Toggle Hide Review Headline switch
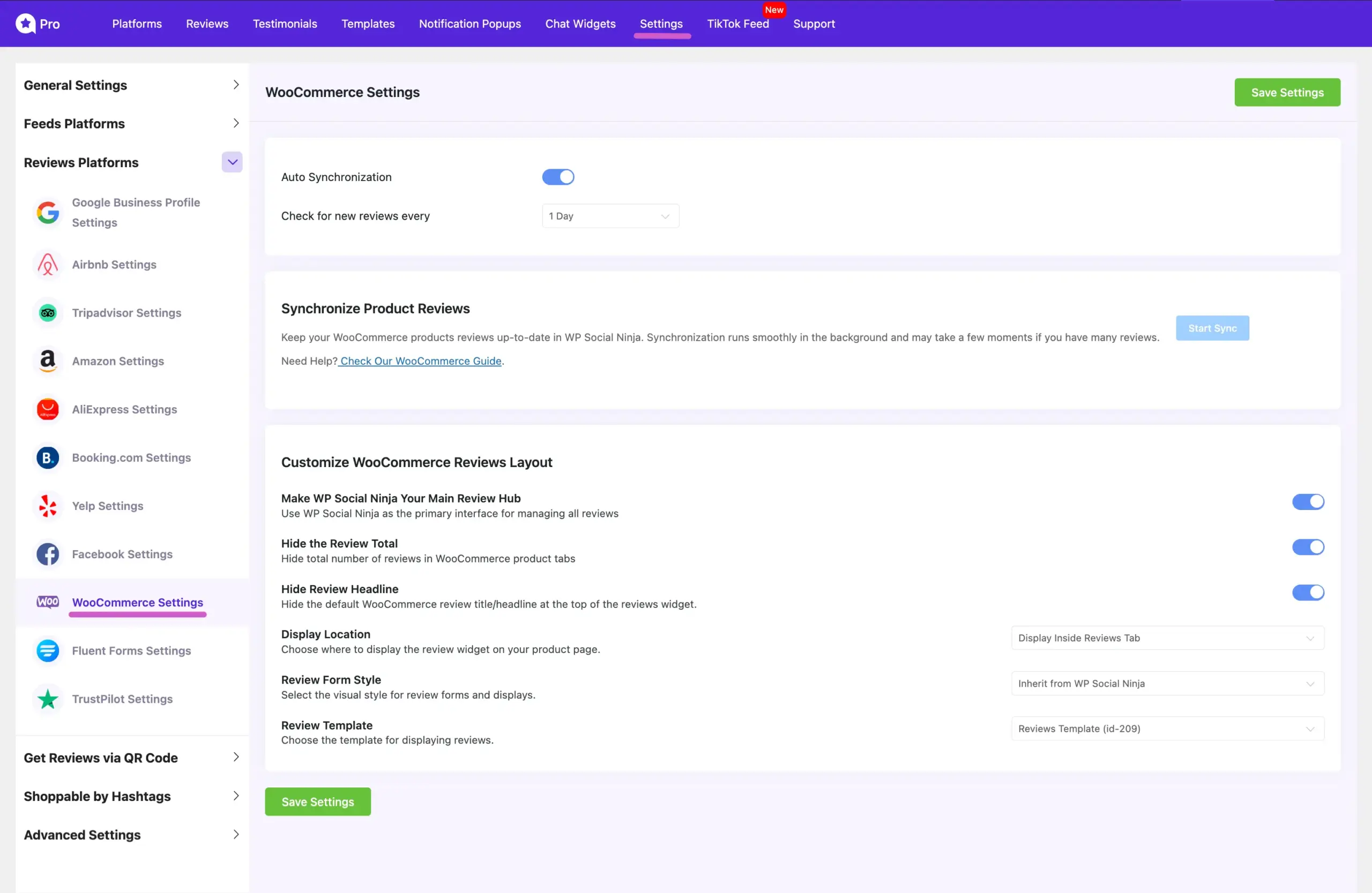The height and width of the screenshot is (893, 1372). pyautogui.click(x=1308, y=592)
